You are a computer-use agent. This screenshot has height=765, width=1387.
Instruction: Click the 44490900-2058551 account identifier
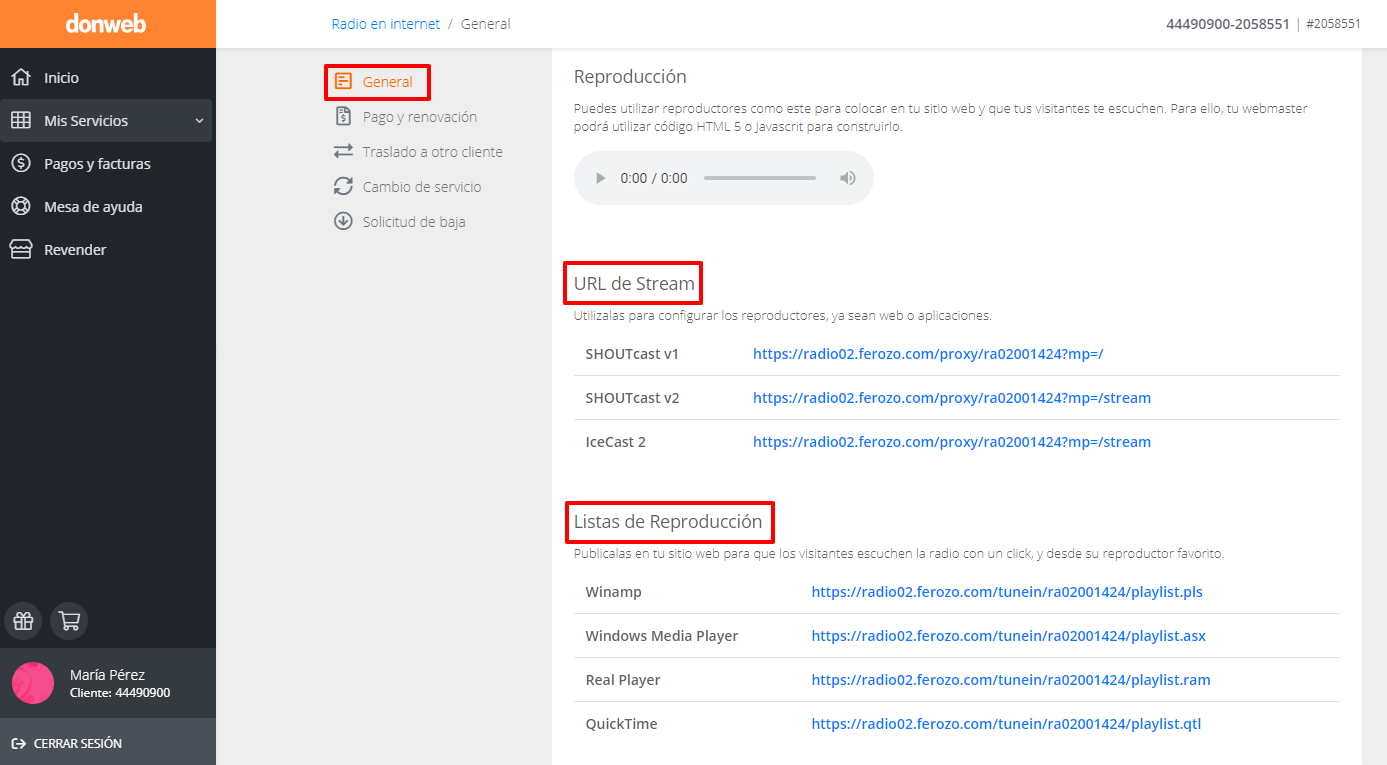(1228, 24)
